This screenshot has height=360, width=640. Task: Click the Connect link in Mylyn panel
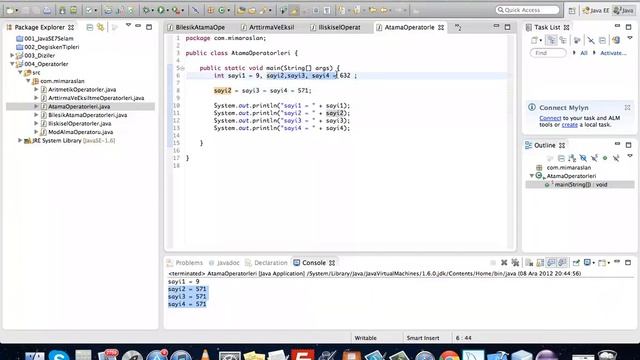pos(550,118)
